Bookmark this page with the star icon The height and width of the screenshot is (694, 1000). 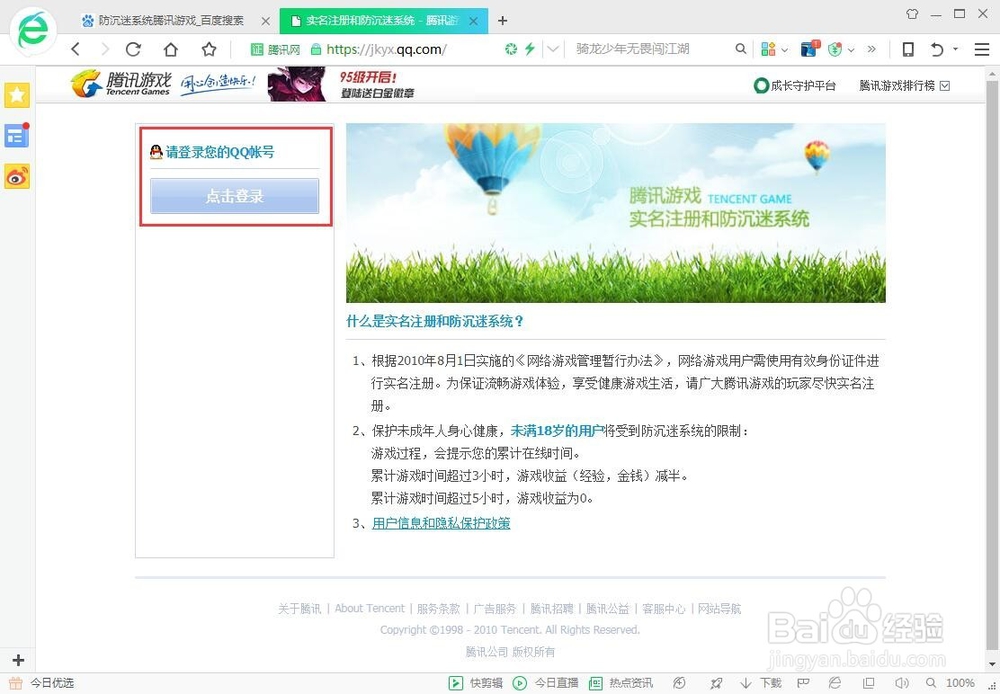[x=209, y=49]
